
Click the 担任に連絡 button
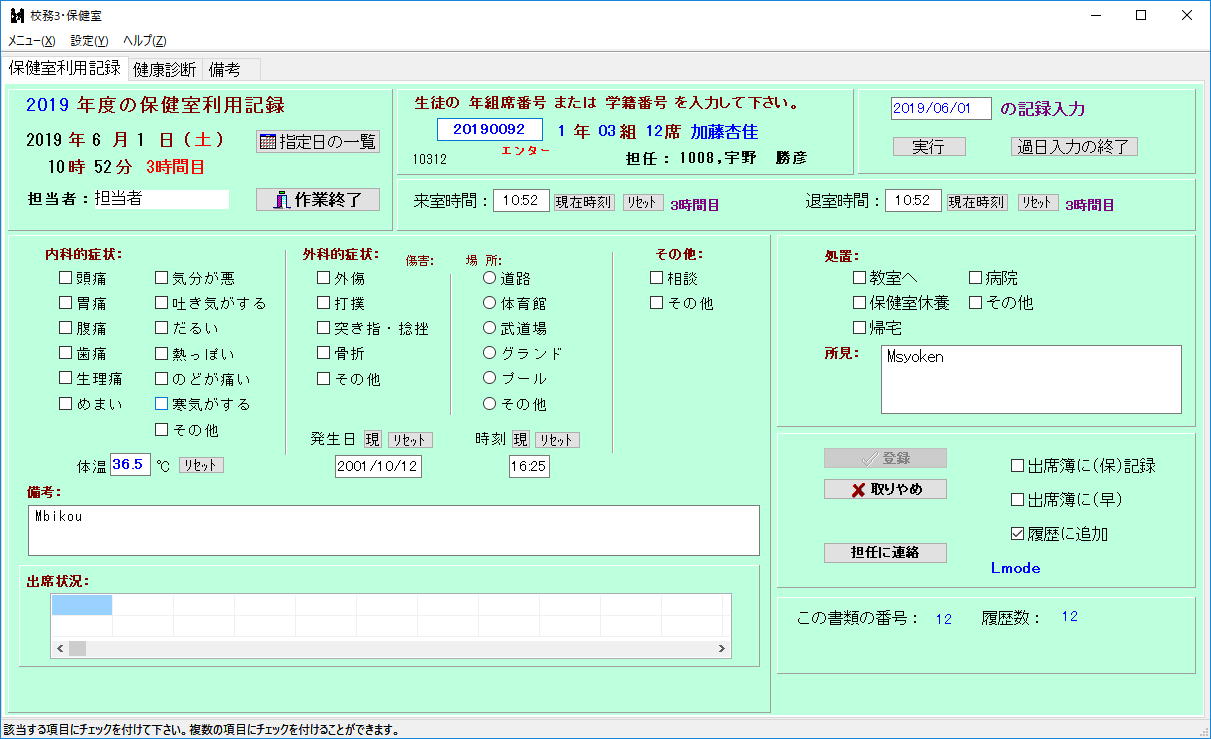tap(885, 552)
